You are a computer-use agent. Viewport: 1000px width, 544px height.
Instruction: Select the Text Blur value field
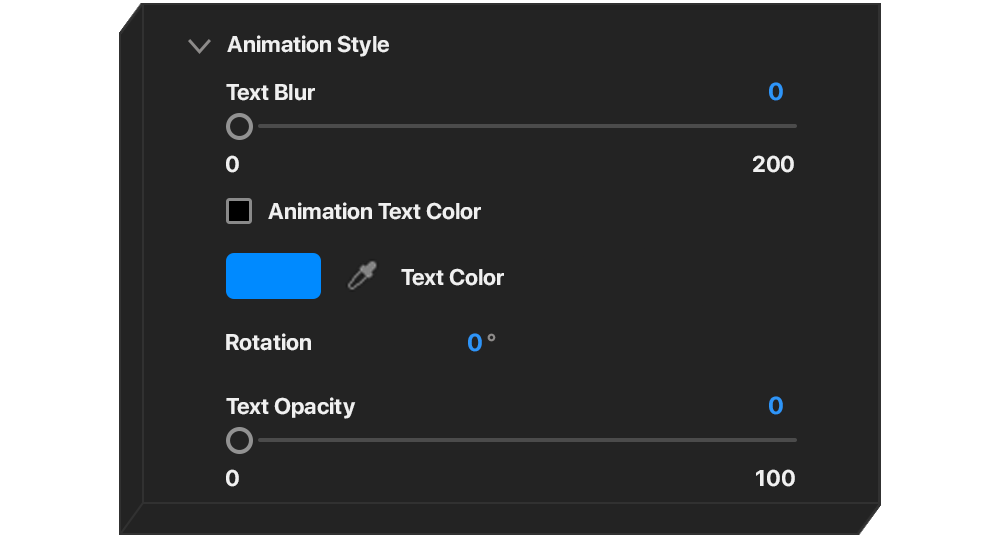point(775,92)
